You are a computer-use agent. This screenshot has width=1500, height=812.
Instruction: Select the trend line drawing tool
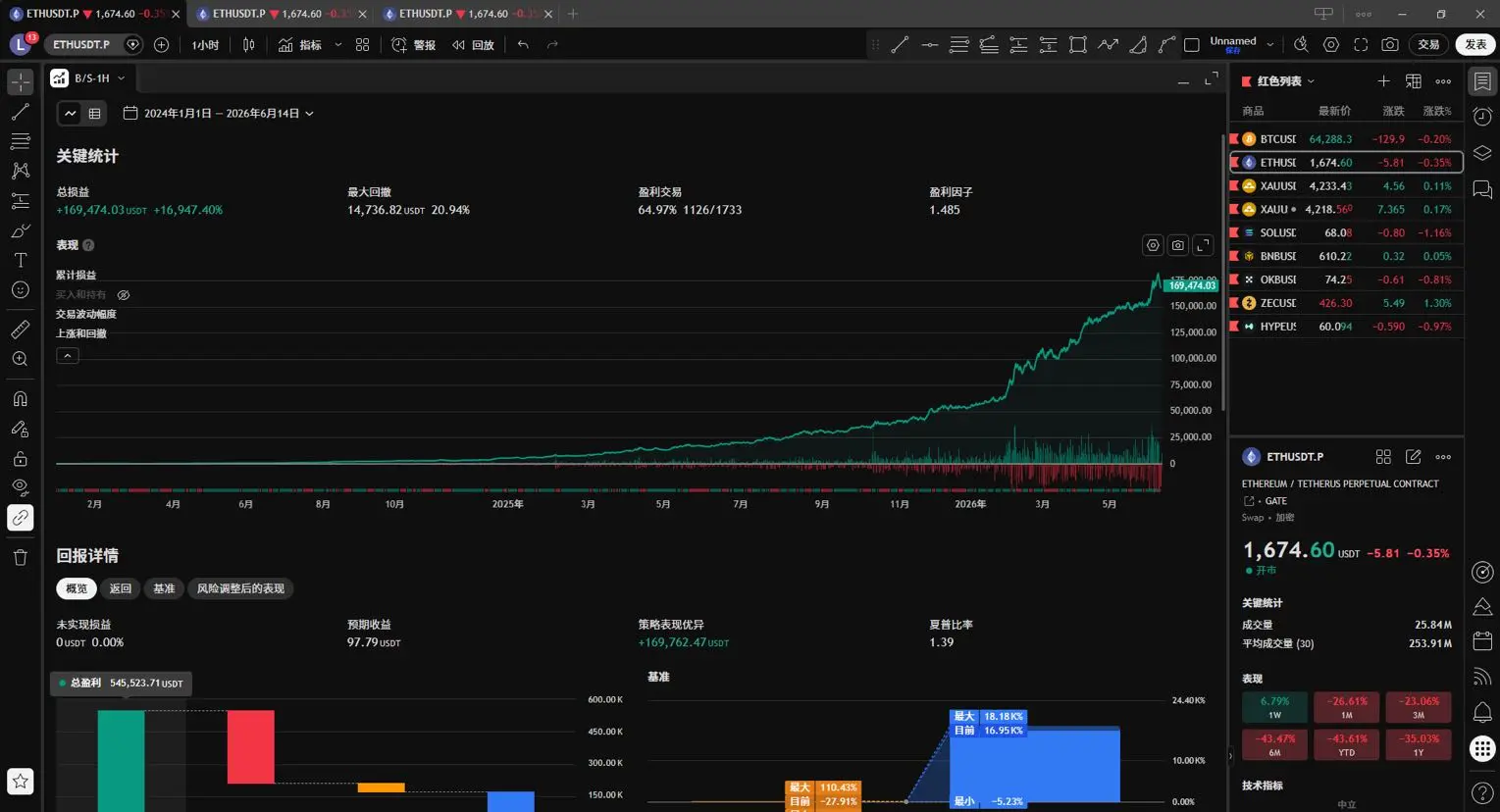(x=21, y=112)
